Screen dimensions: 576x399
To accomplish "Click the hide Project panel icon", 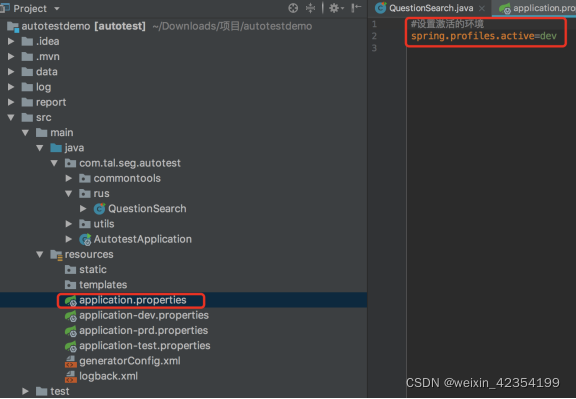I will (356, 8).
